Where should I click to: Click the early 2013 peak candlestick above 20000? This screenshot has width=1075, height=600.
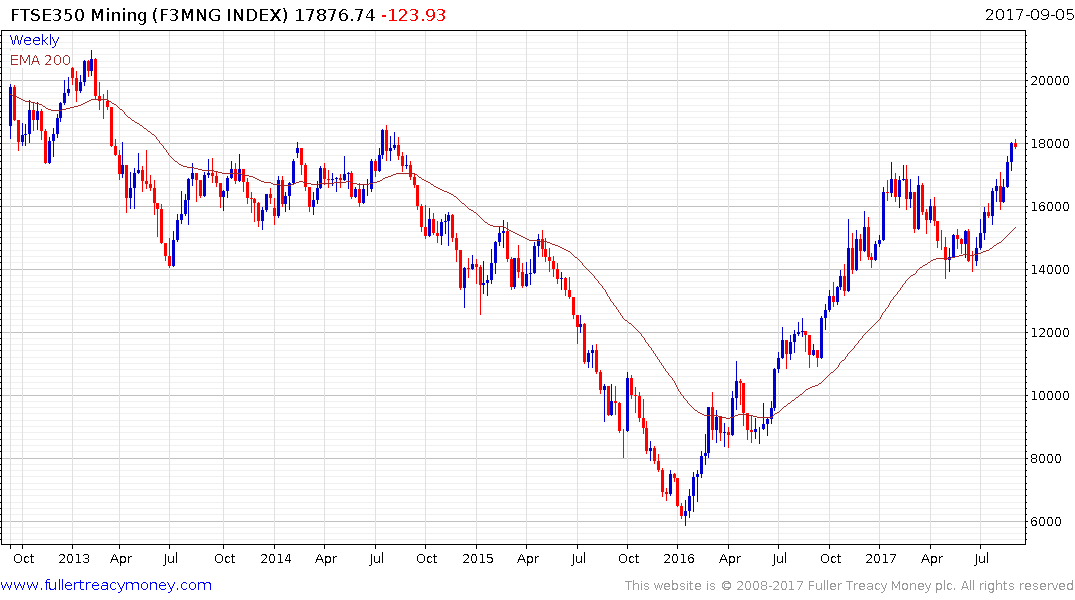91,62
